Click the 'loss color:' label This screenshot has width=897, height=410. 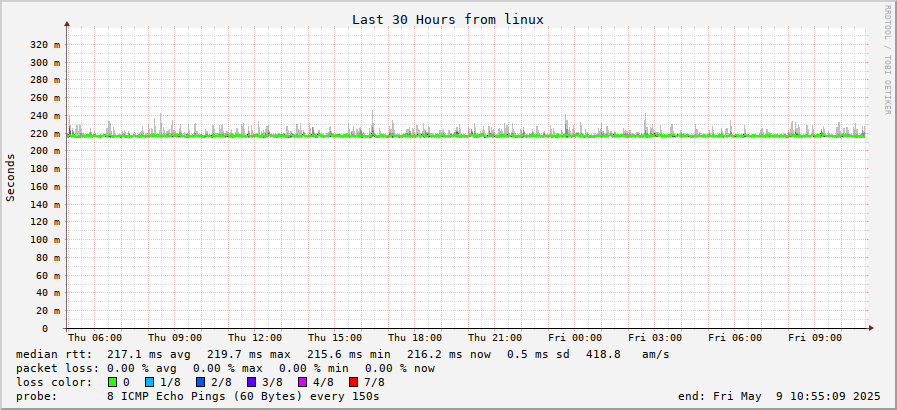tap(54, 382)
